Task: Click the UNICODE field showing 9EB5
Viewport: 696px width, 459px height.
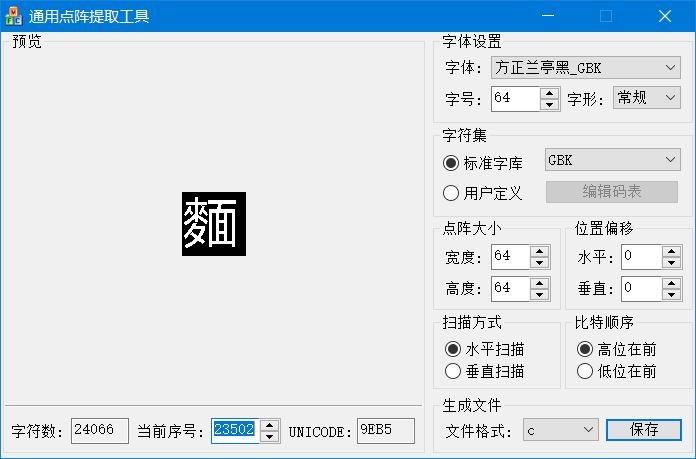Action: pyautogui.click(x=386, y=431)
